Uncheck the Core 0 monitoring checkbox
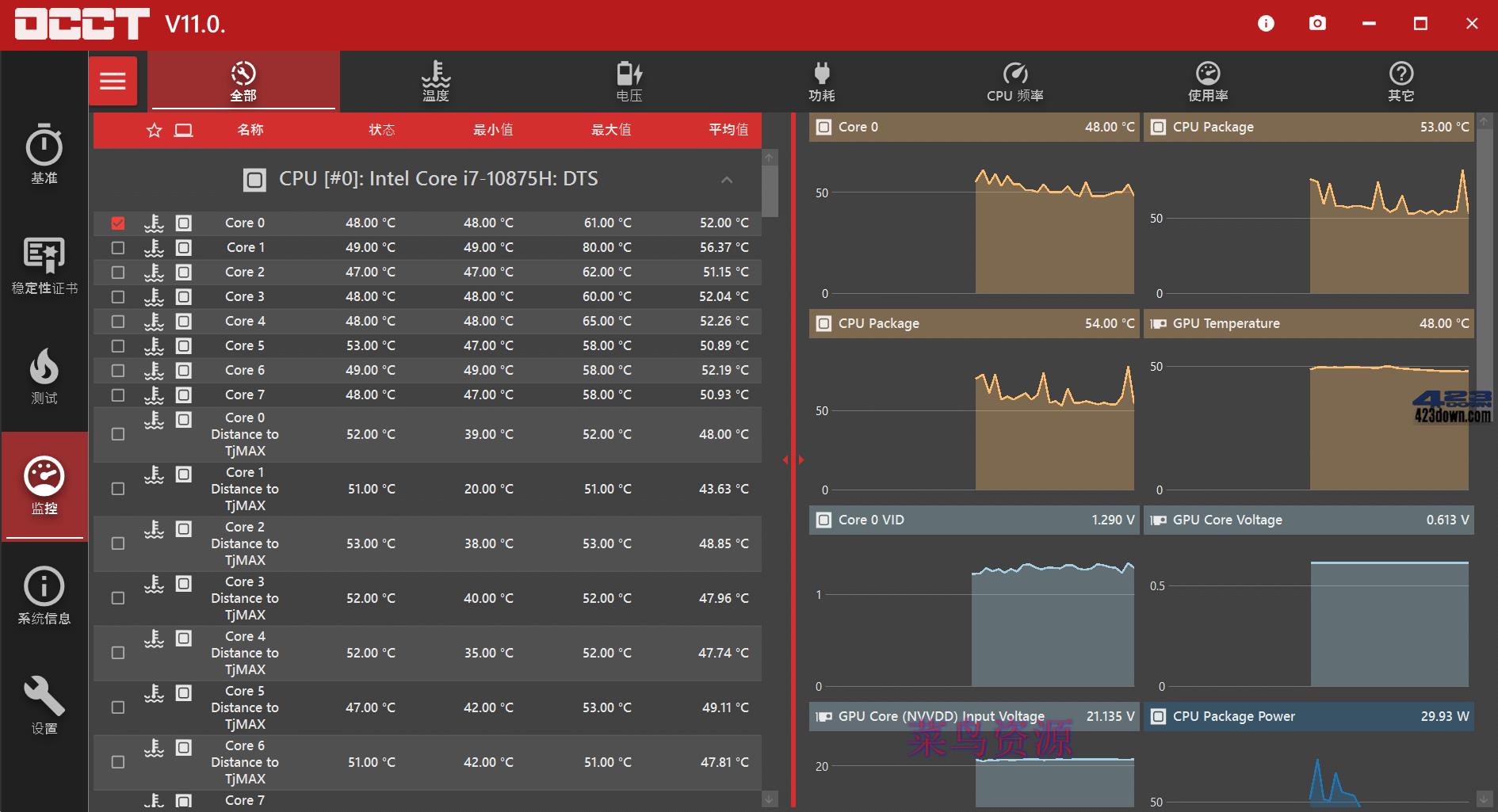This screenshot has width=1498, height=812. coord(118,223)
